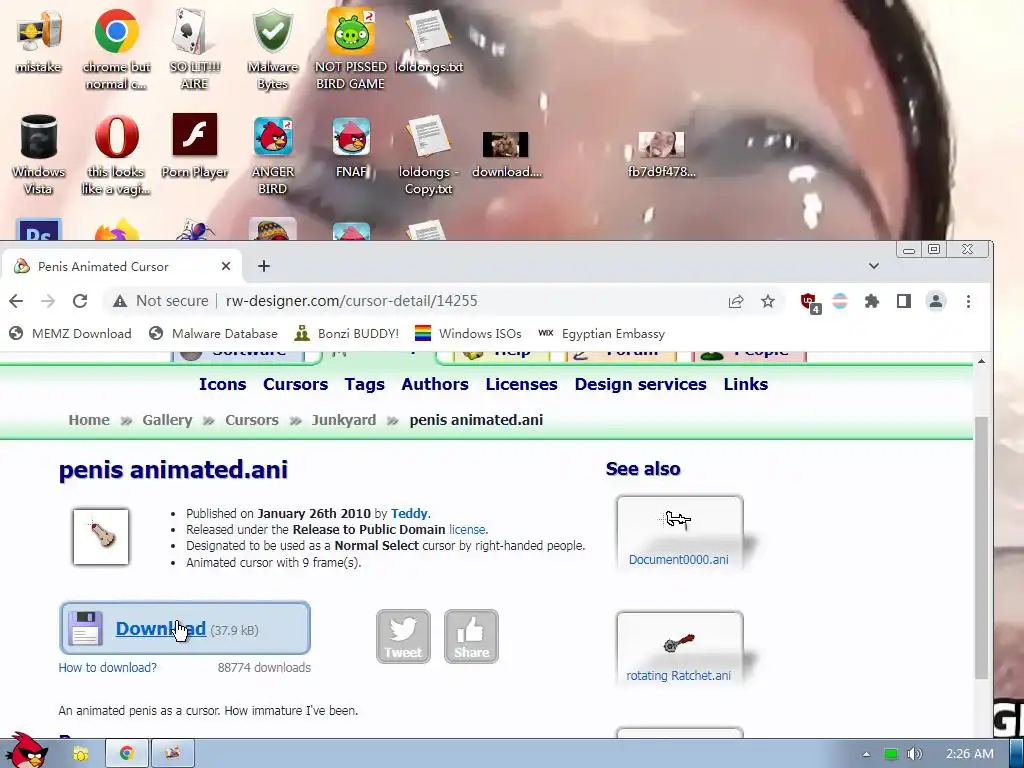Screen dimensions: 1024x768
Task: Select the red Opera browser desktop icon
Action: (116, 155)
